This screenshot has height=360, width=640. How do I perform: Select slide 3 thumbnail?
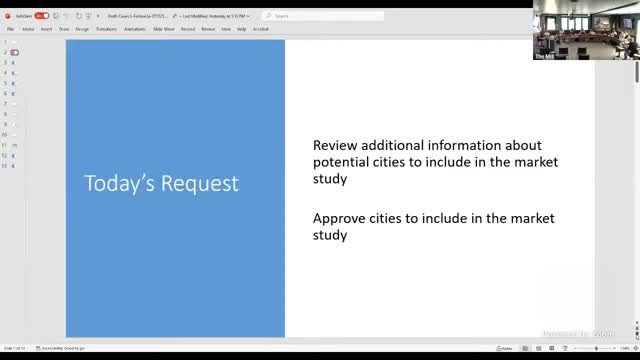click(x=14, y=62)
